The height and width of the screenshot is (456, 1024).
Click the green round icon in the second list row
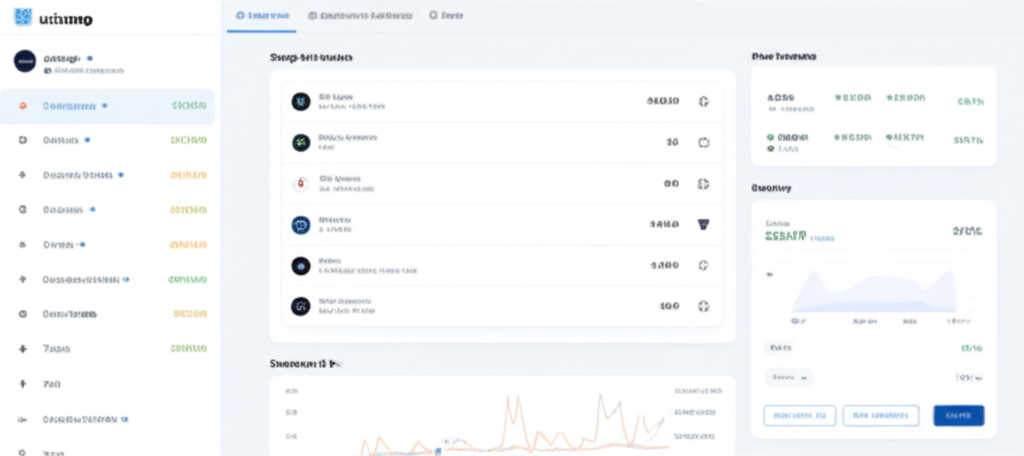(299, 142)
